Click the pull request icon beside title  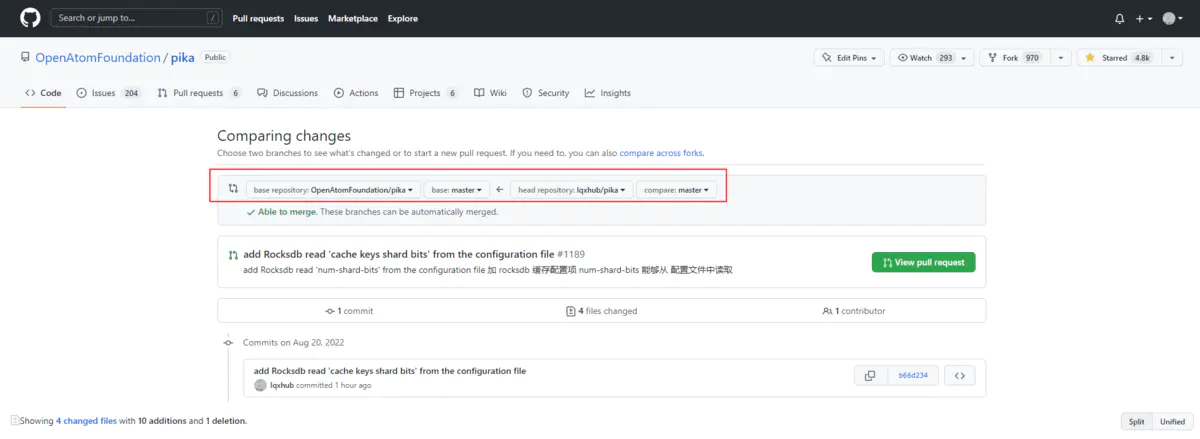233,255
